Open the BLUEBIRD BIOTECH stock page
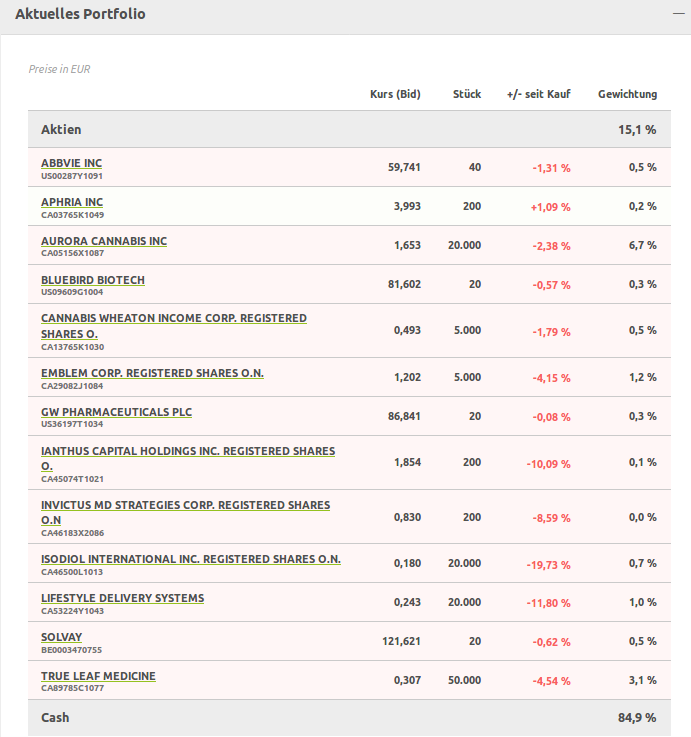Viewport: 691px width, 737px height. pos(93,280)
